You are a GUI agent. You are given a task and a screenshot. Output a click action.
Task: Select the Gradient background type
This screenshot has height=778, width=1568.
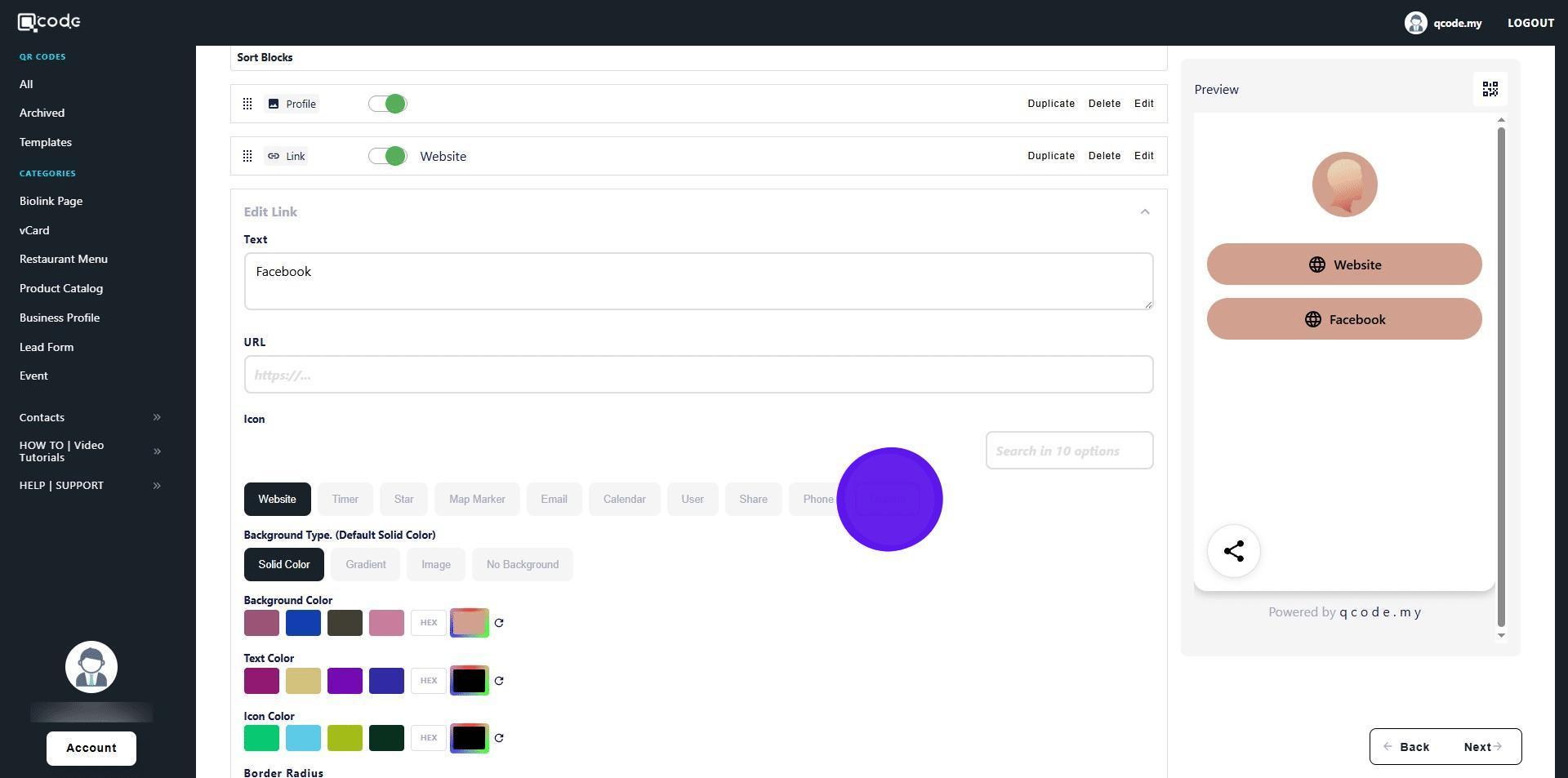(365, 565)
